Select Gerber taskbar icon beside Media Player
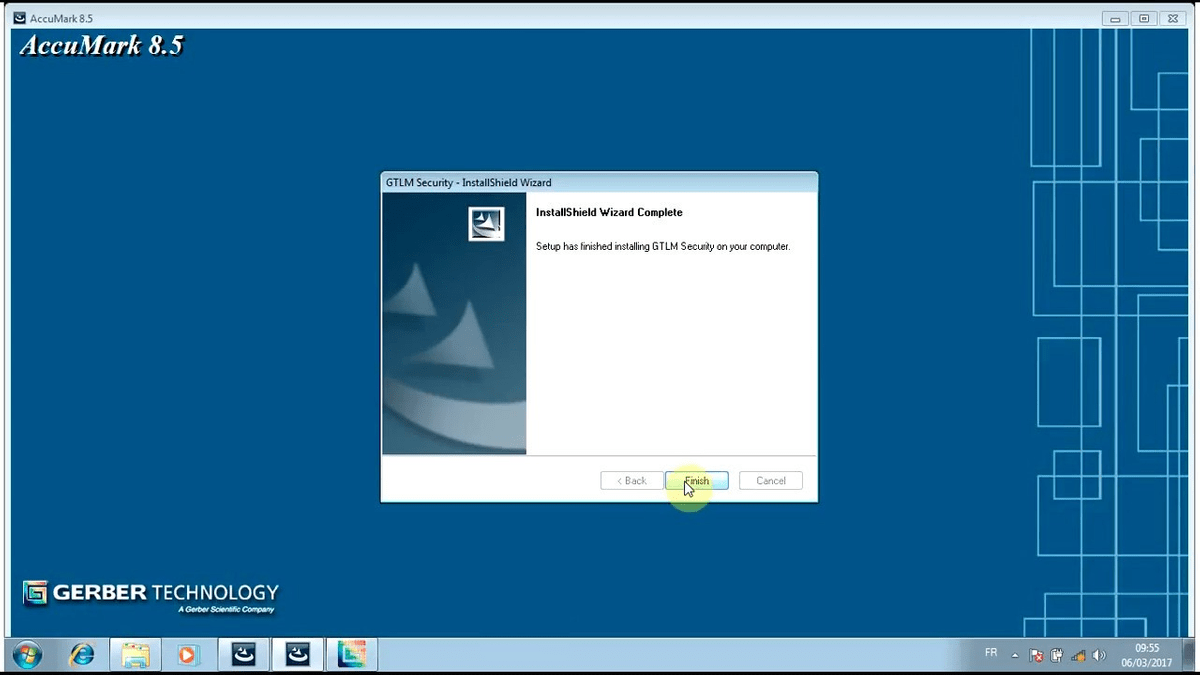 (244, 654)
